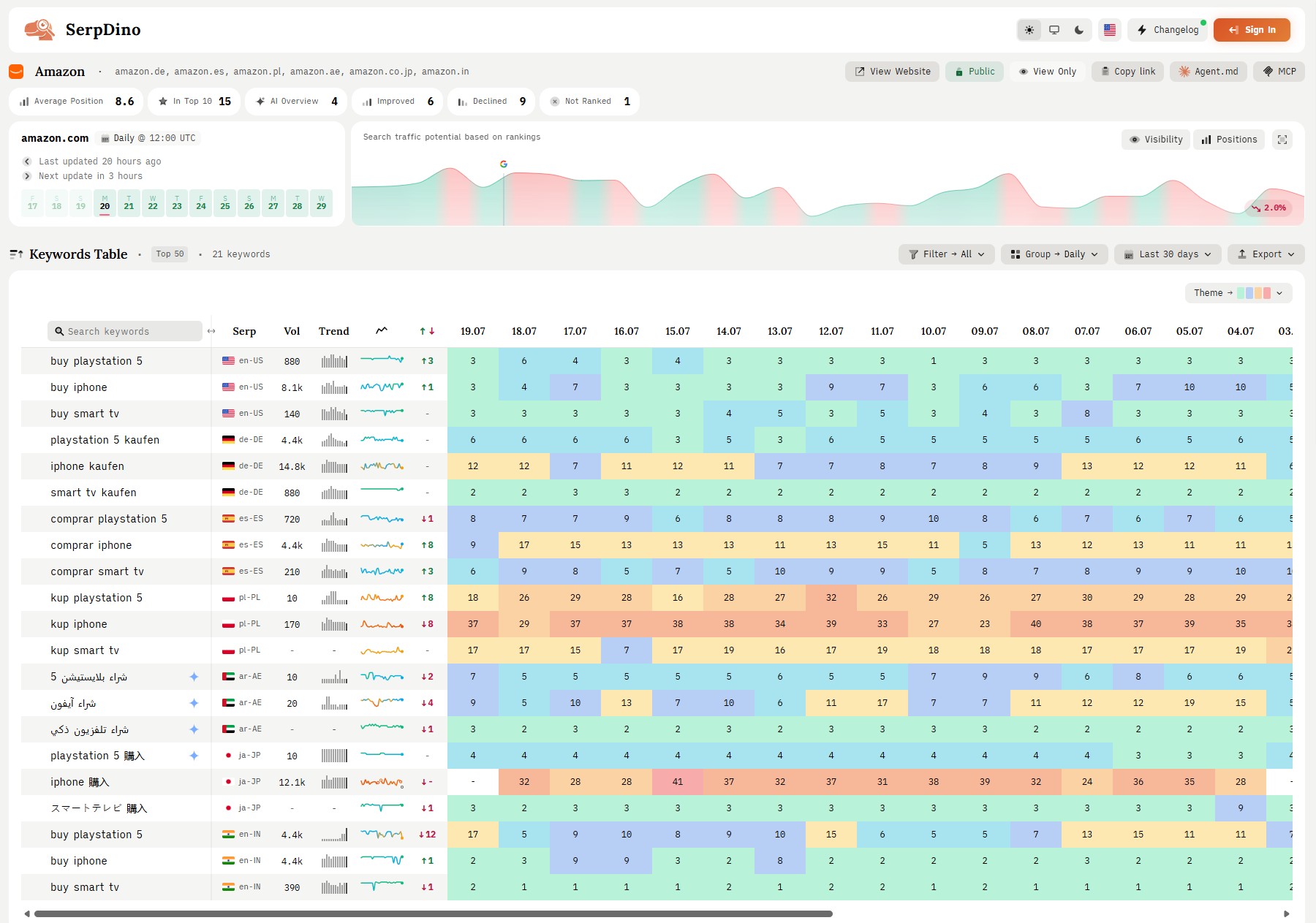This screenshot has width=1316, height=923.
Task: Select calendar day 24
Action: pyautogui.click(x=201, y=203)
